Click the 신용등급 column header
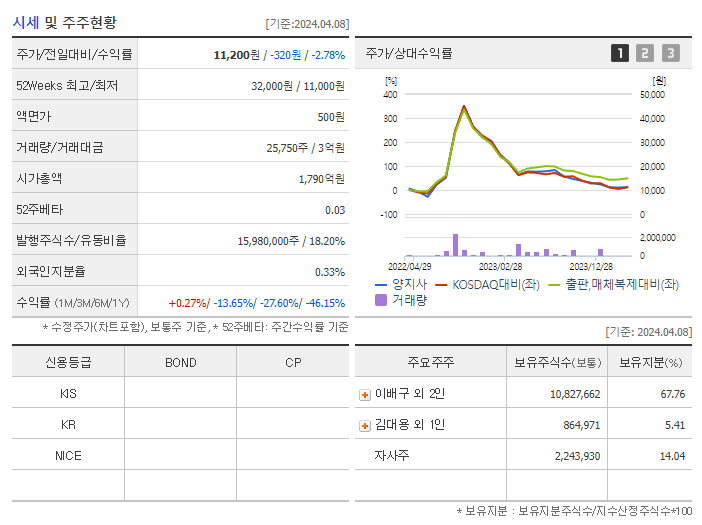Image resolution: width=702 pixels, height=525 pixels. 68,362
